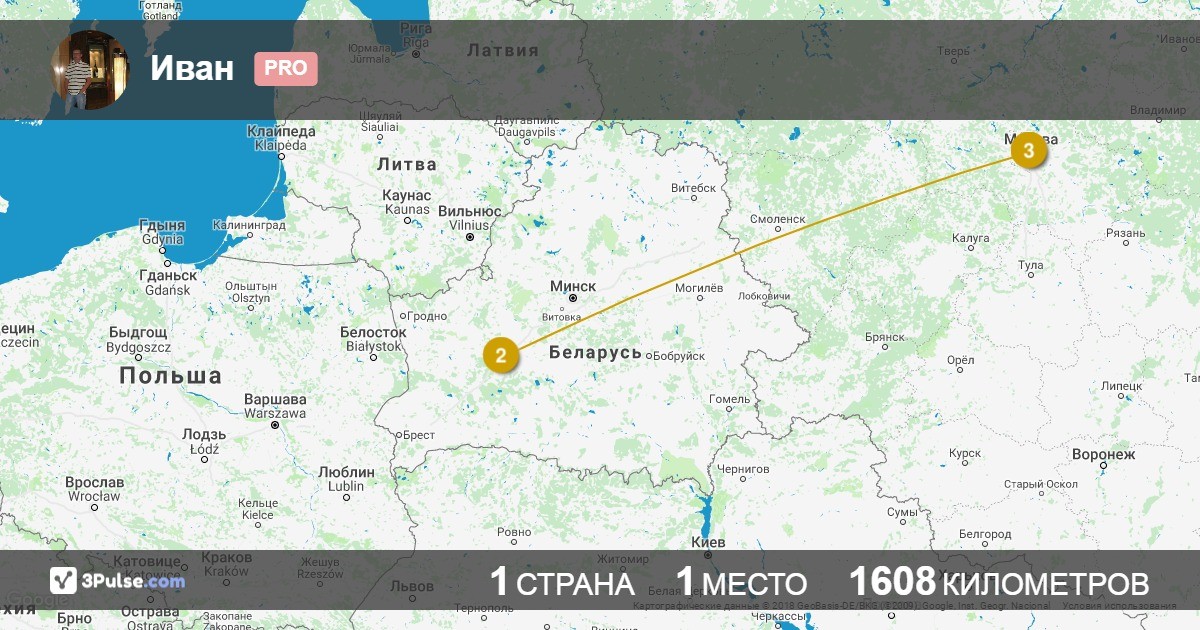Click the Варшава city marker
This screenshot has height=630, width=1200.
pos(274,425)
